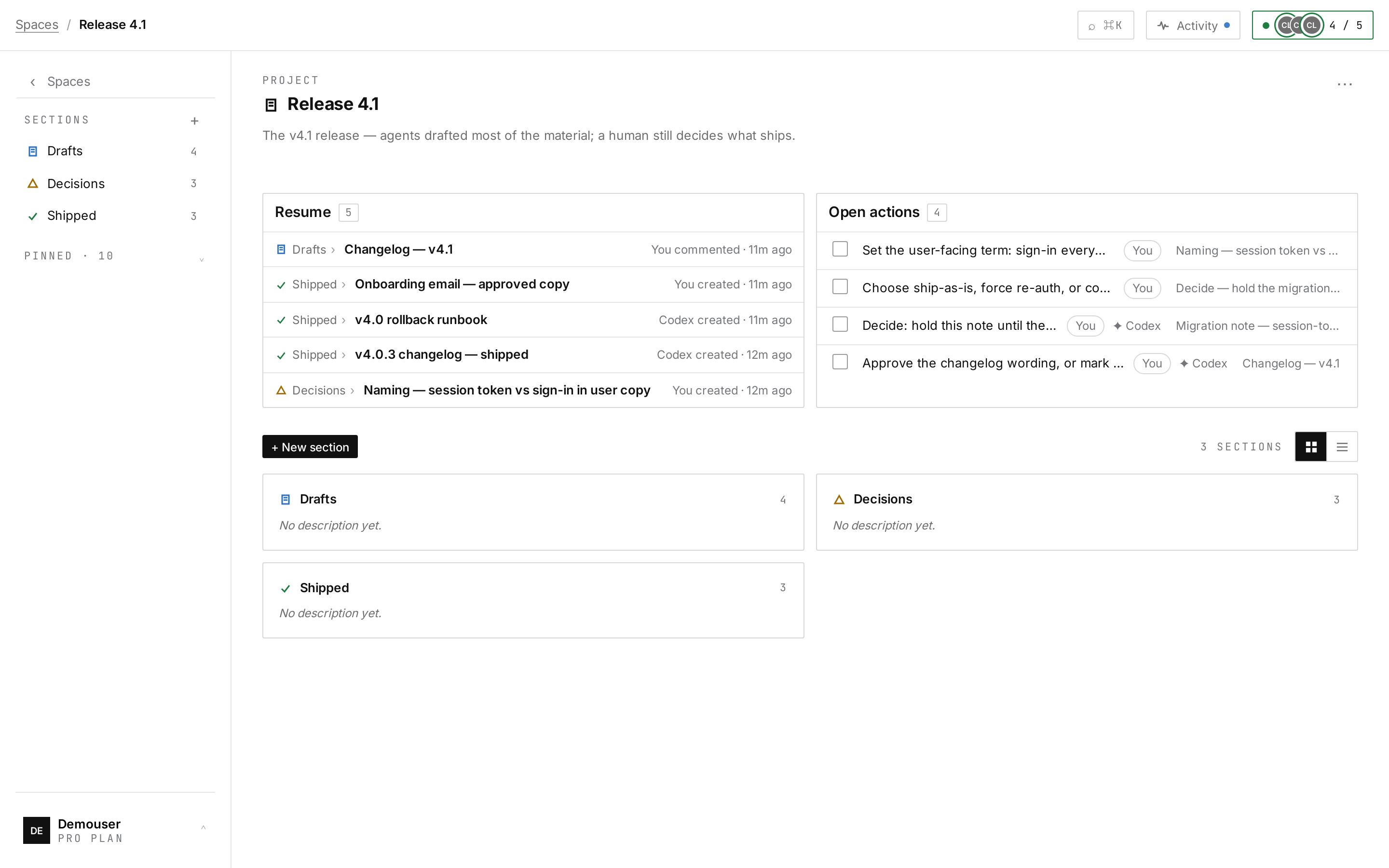Switch to grid view of sections
The height and width of the screenshot is (868, 1389).
click(x=1311, y=447)
